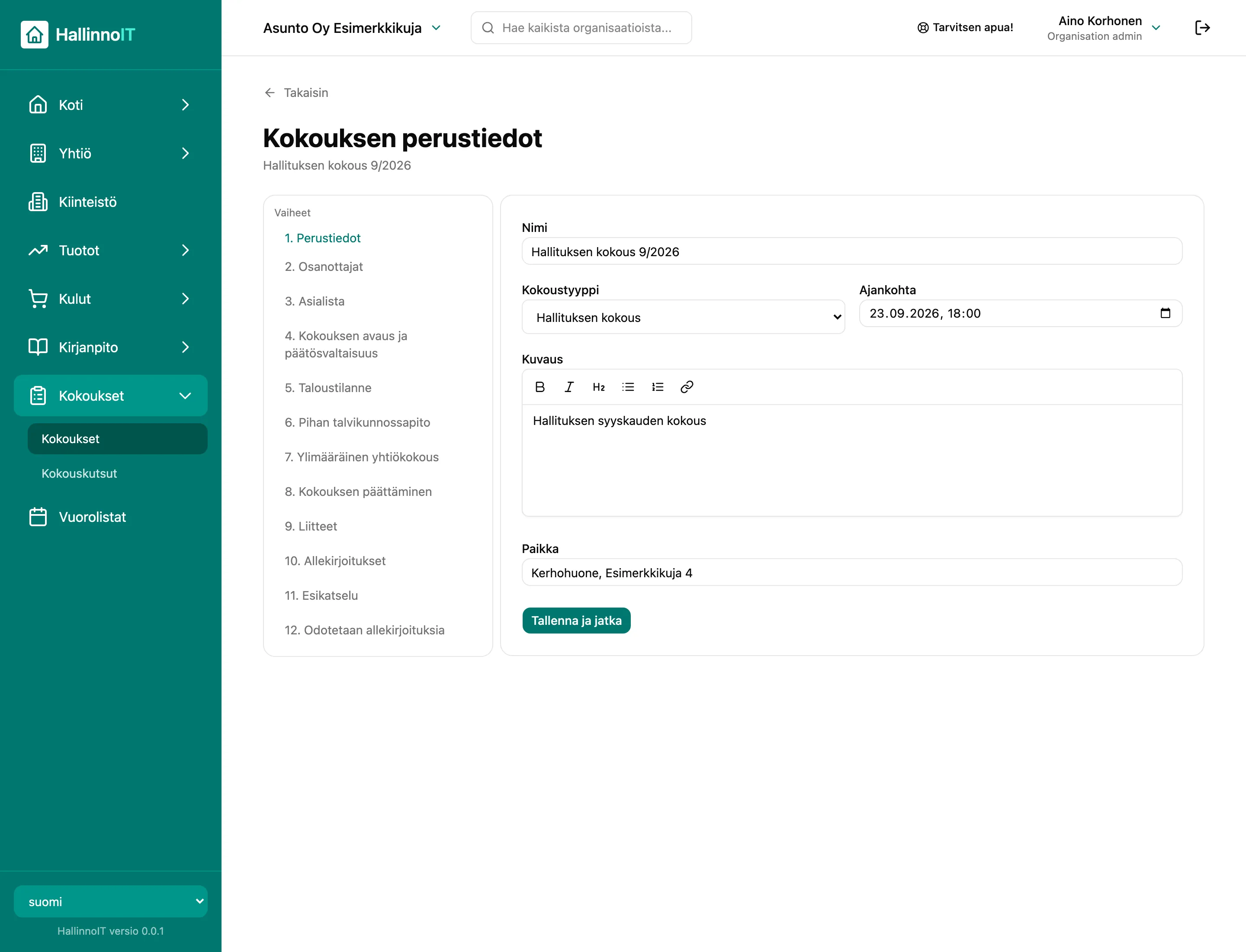Click the search magnifier icon
Viewport: 1246px width, 952px height.
tap(488, 28)
